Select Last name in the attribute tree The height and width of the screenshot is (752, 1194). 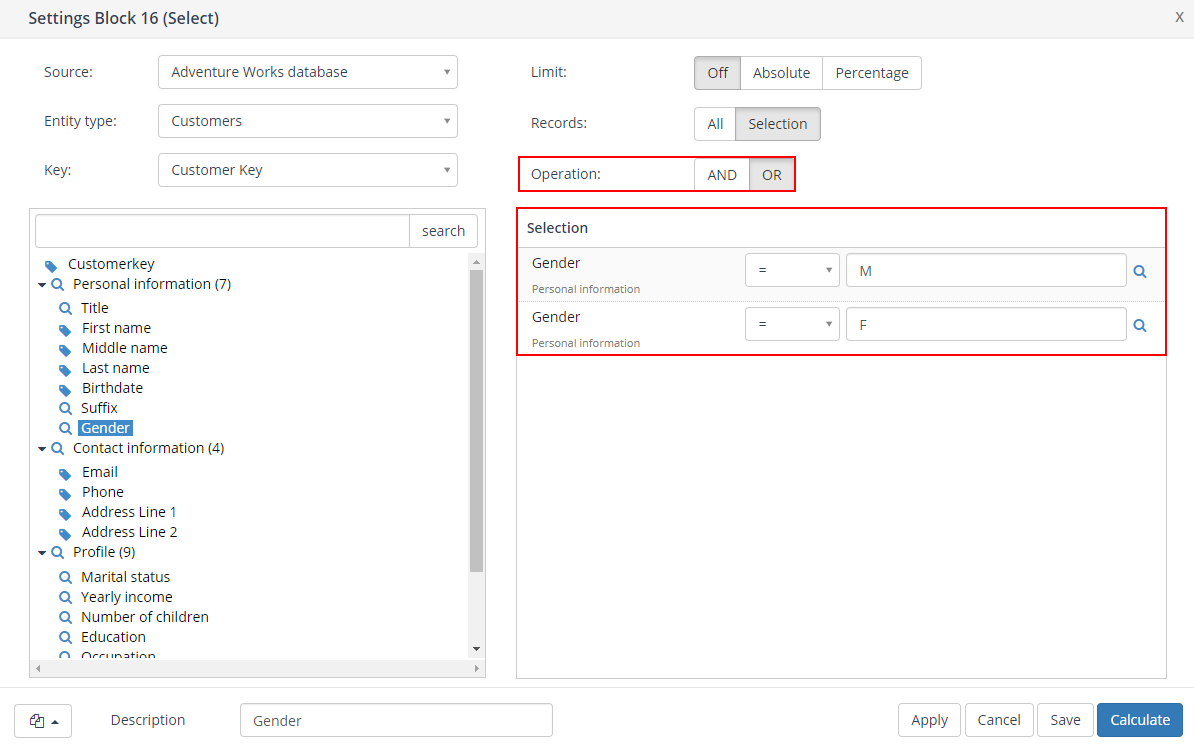click(x=115, y=368)
